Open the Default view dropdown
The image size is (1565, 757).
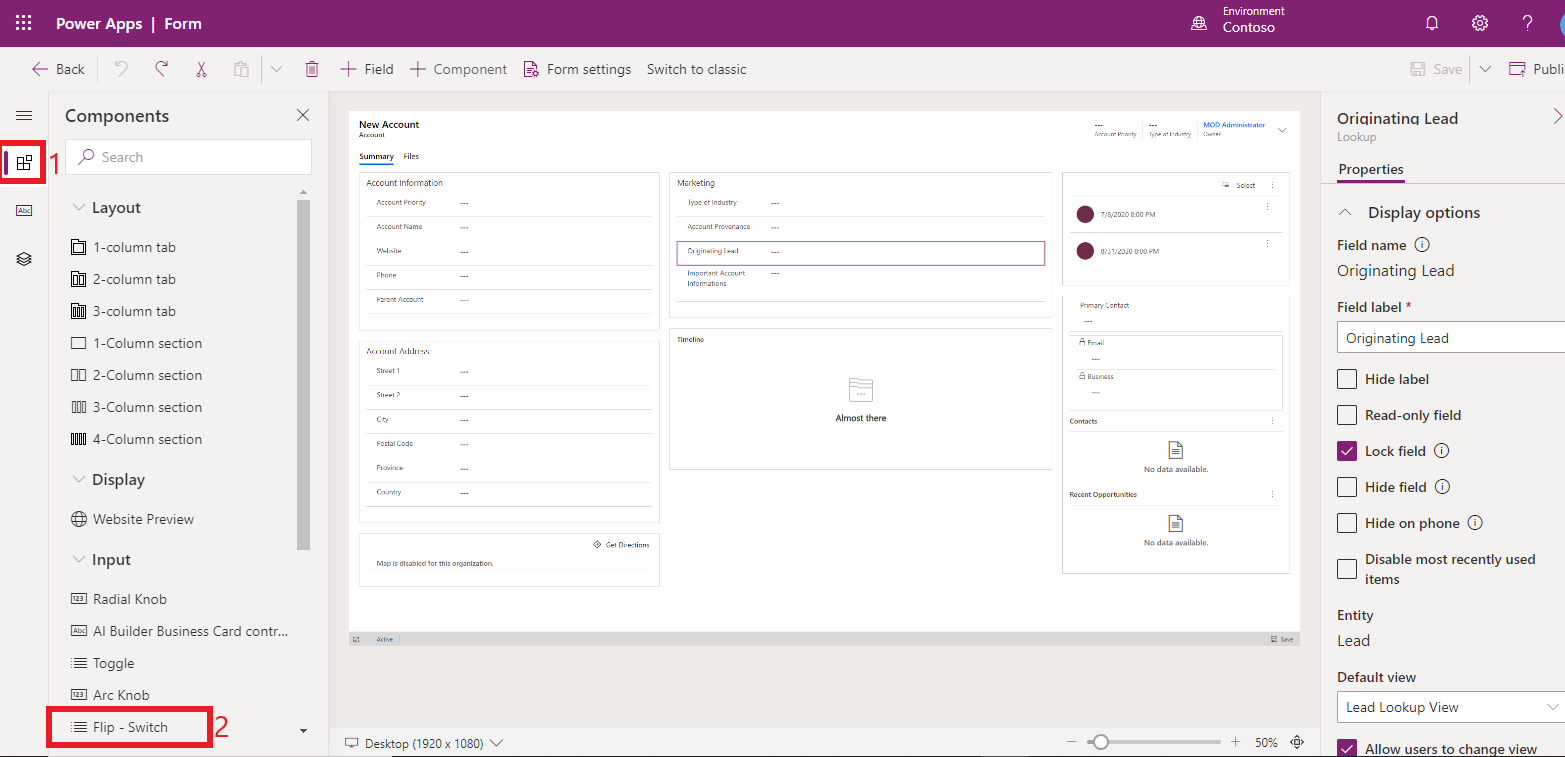click(x=1450, y=707)
